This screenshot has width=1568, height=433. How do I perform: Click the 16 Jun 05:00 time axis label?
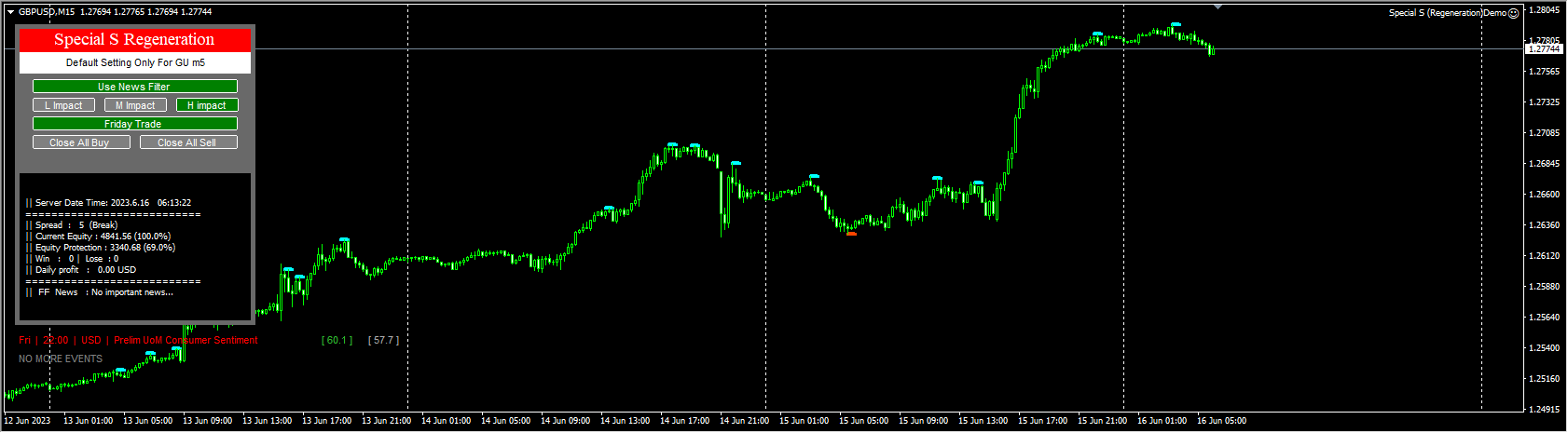(x=1221, y=421)
